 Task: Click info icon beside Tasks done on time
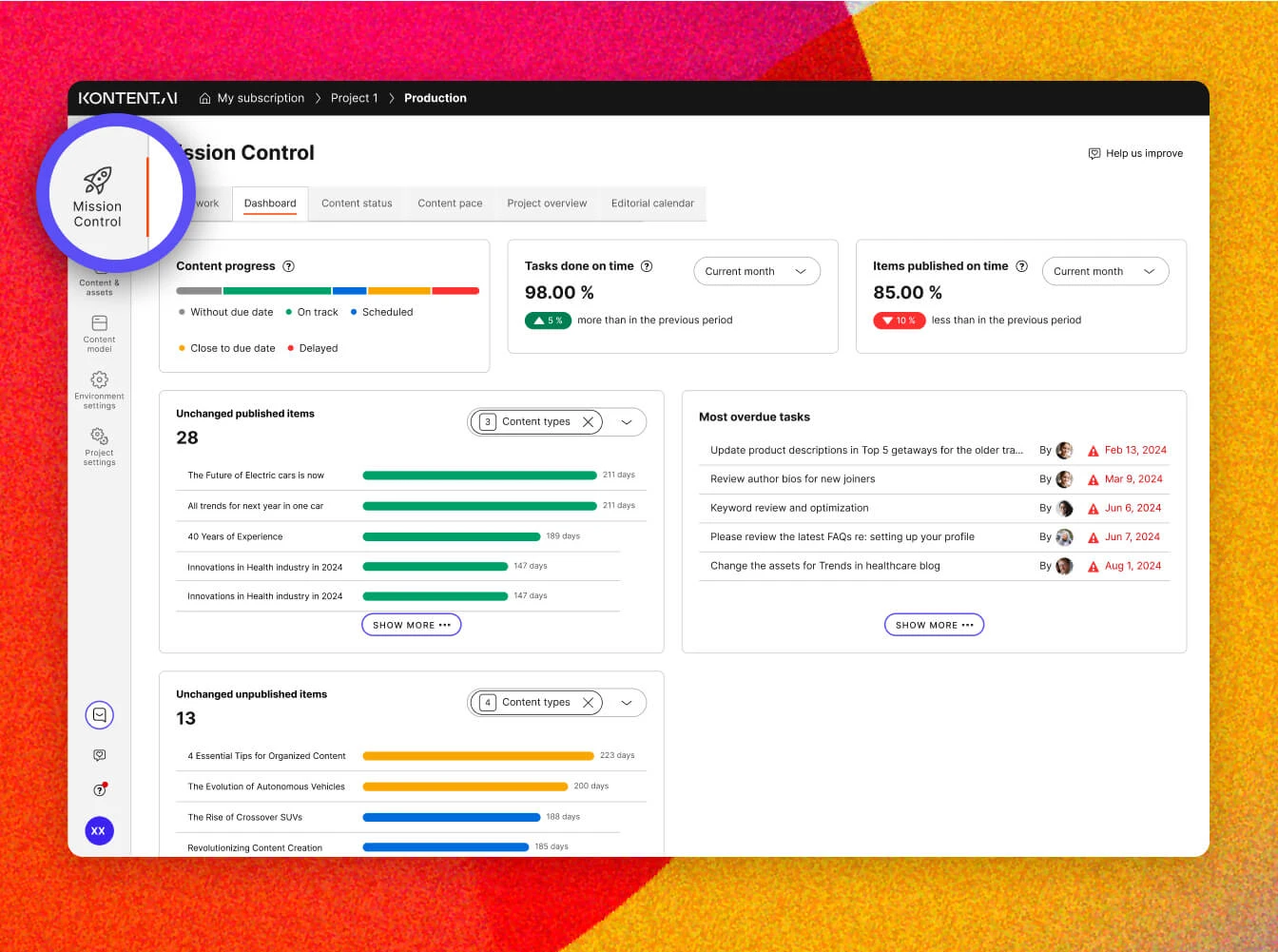[647, 266]
